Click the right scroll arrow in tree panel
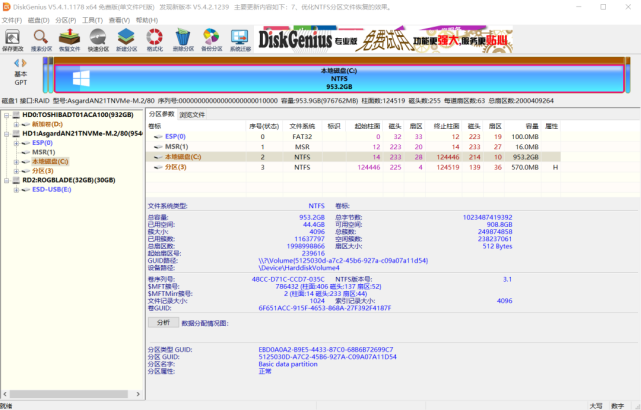 pos(138,394)
